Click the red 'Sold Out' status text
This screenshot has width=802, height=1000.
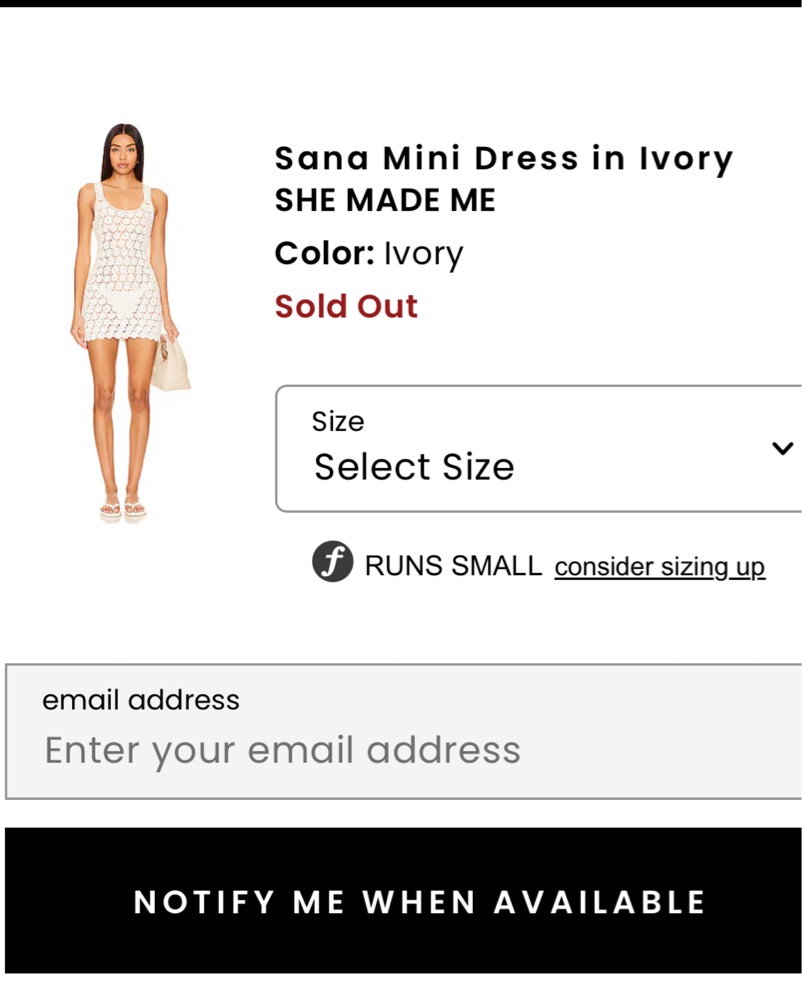(x=346, y=306)
